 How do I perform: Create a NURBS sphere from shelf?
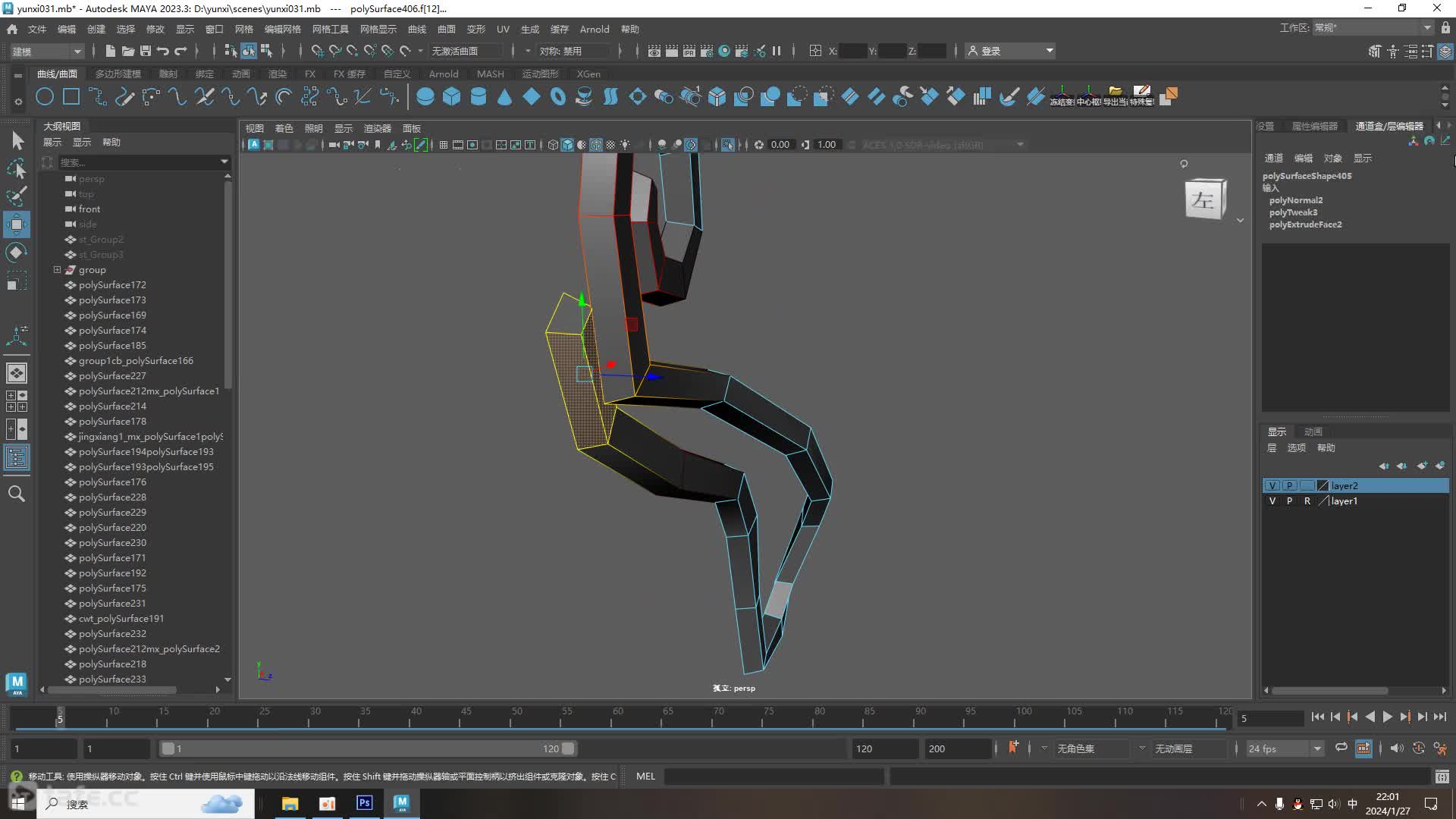click(x=425, y=97)
